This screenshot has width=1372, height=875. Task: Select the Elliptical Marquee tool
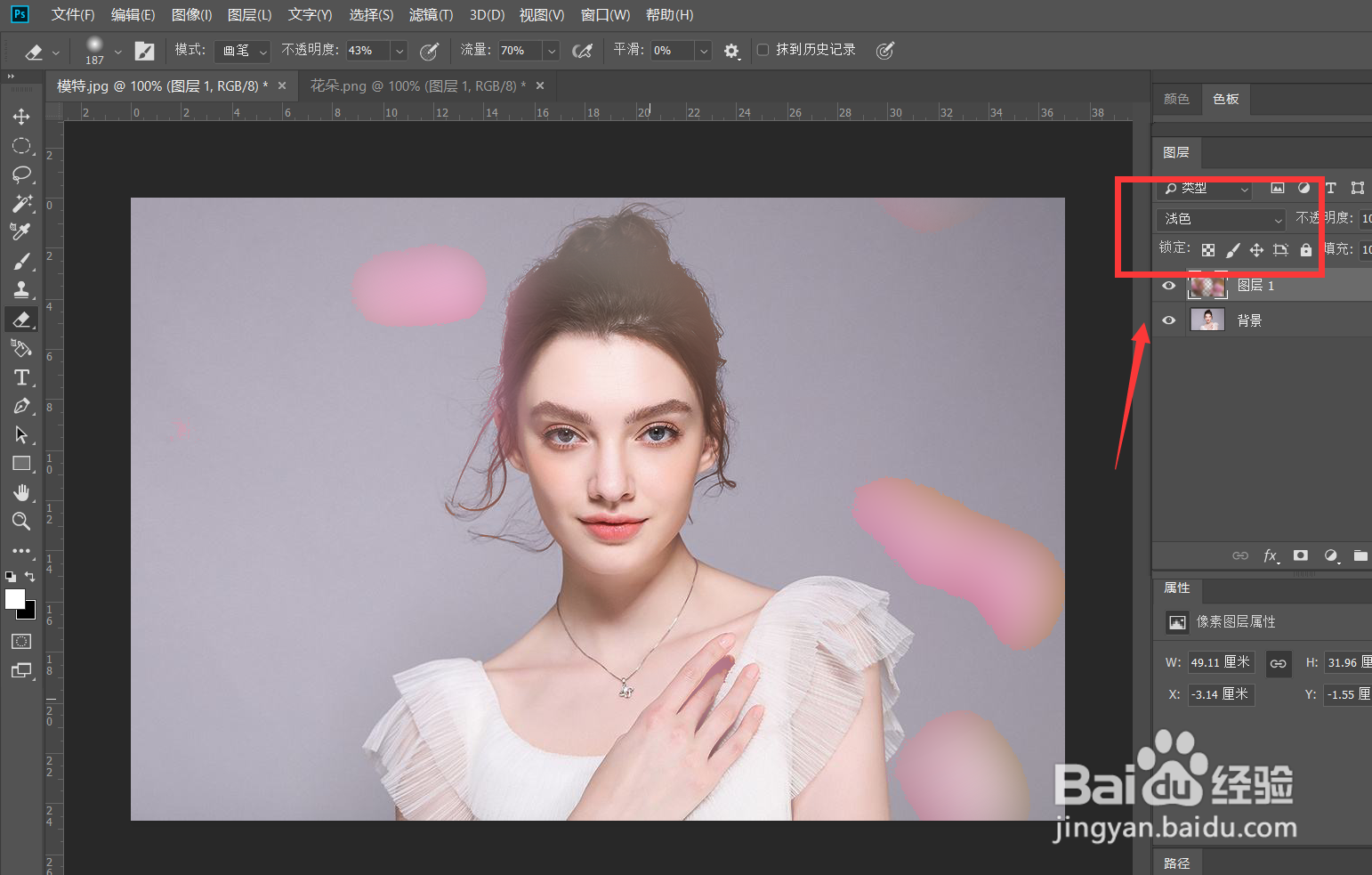click(x=21, y=146)
